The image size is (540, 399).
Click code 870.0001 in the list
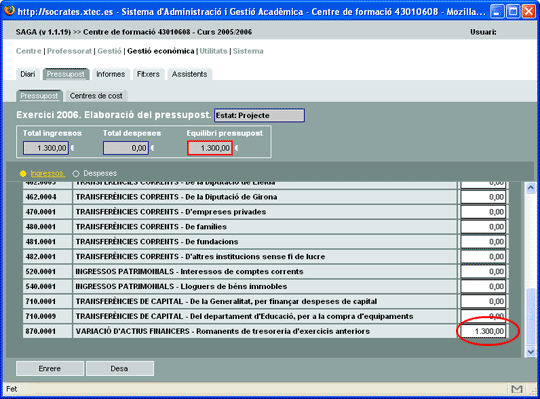(41, 331)
